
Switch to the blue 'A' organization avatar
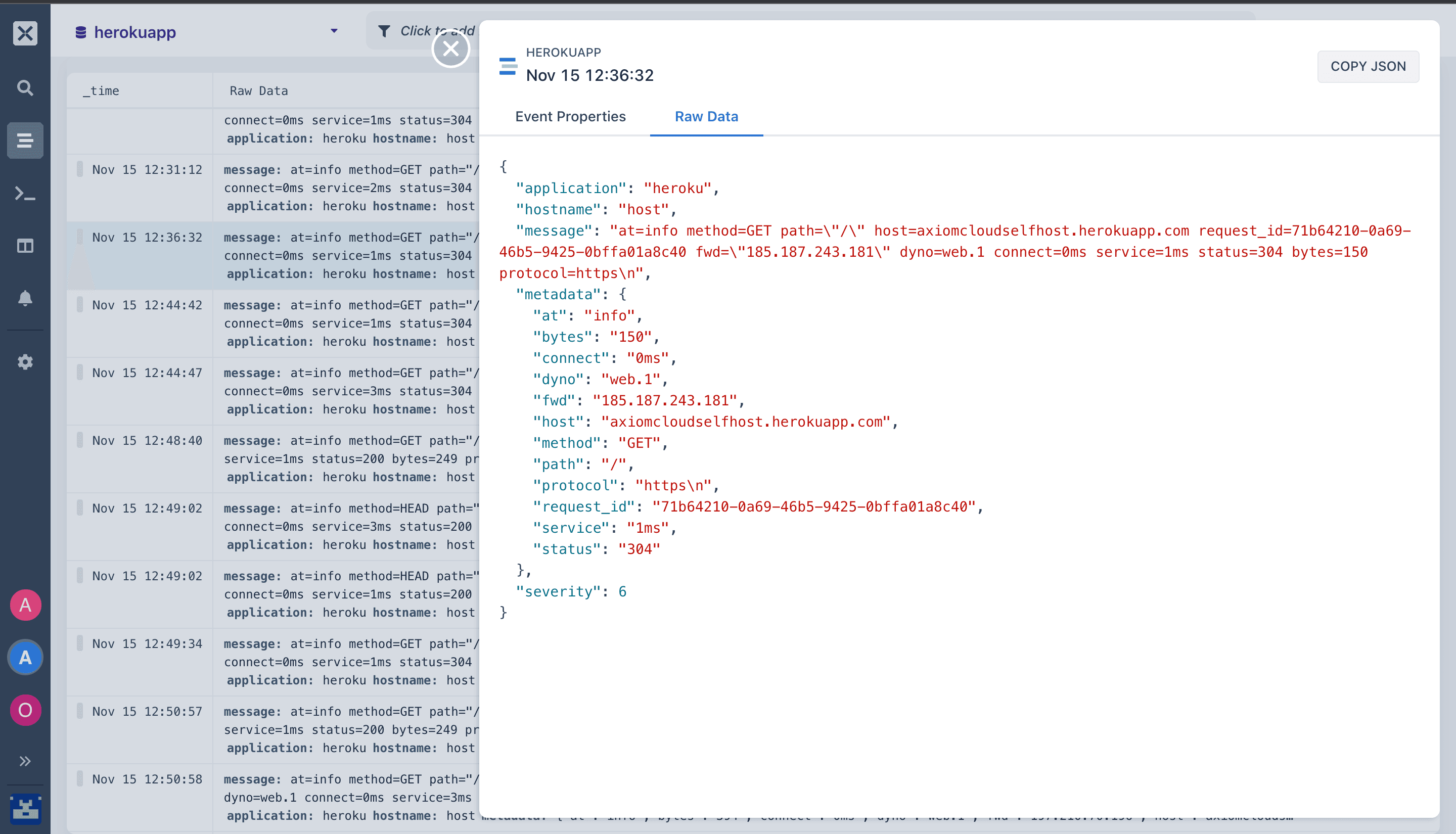[25, 657]
